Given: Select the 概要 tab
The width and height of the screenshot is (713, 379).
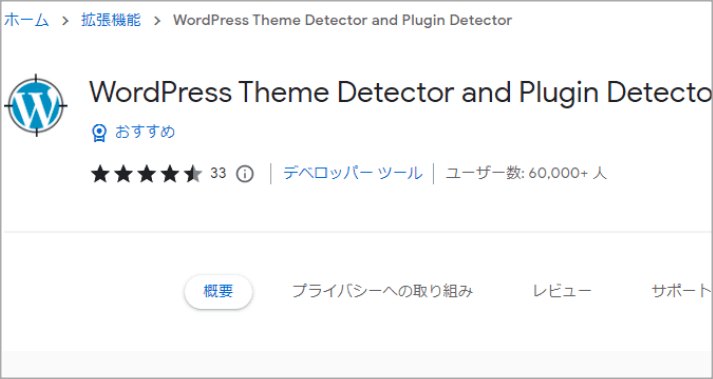Looking at the screenshot, I should [218, 291].
